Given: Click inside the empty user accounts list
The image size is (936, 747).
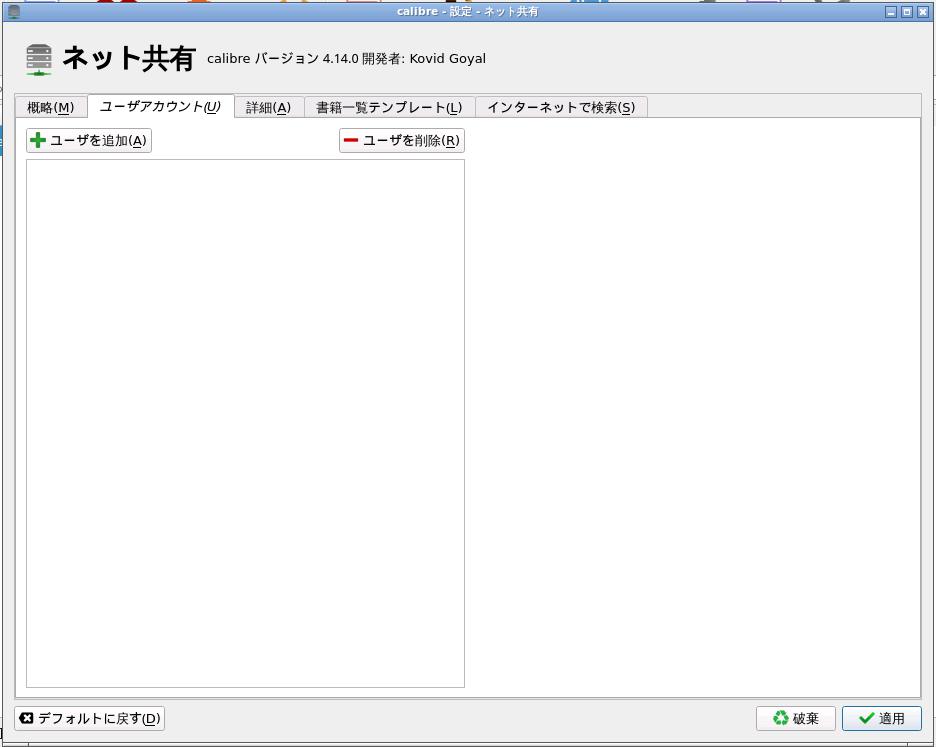Looking at the screenshot, I should [245, 423].
